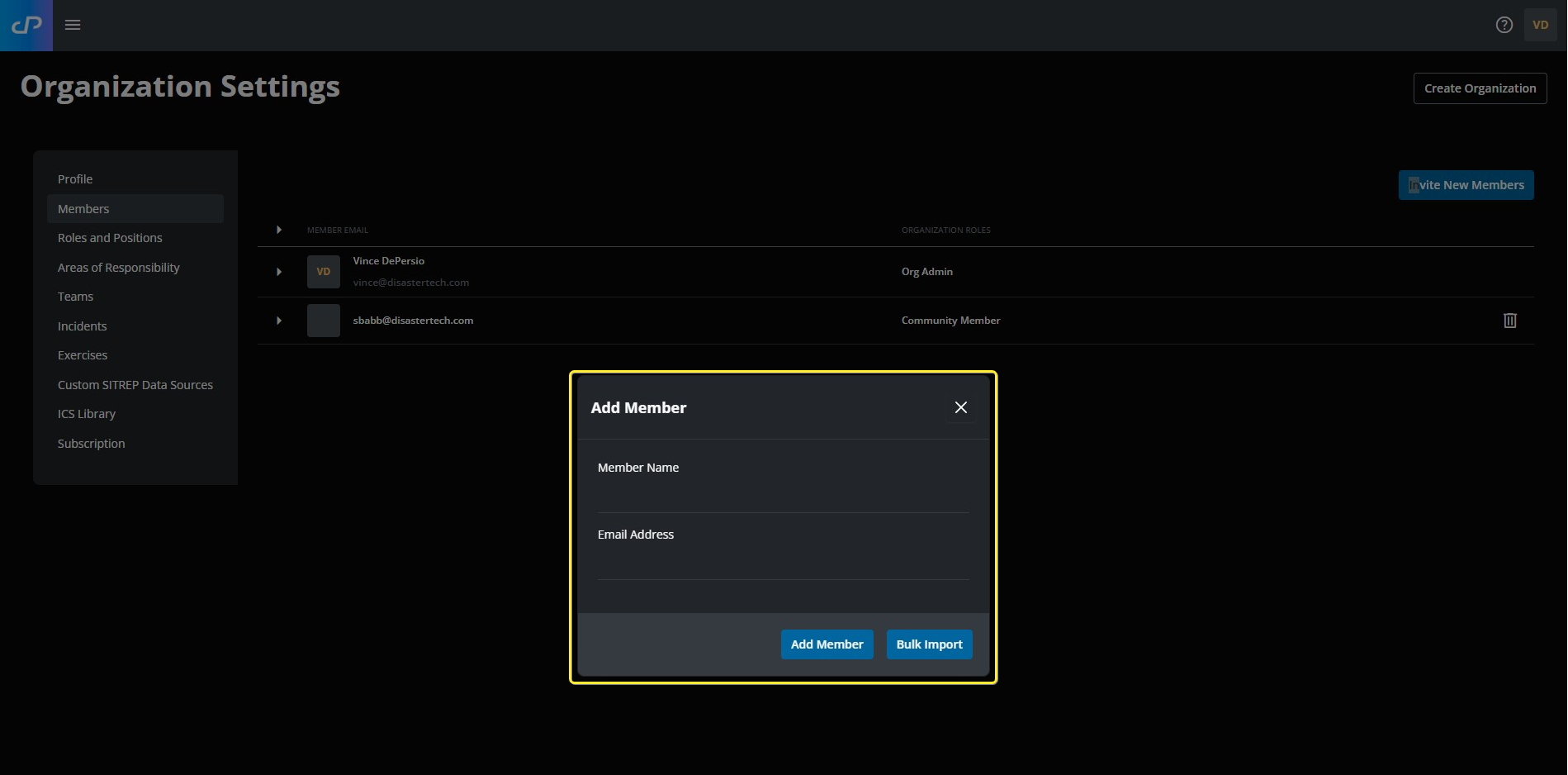Screen dimensions: 1568x775
Task: Open the help question mark icon
Action: click(1504, 25)
